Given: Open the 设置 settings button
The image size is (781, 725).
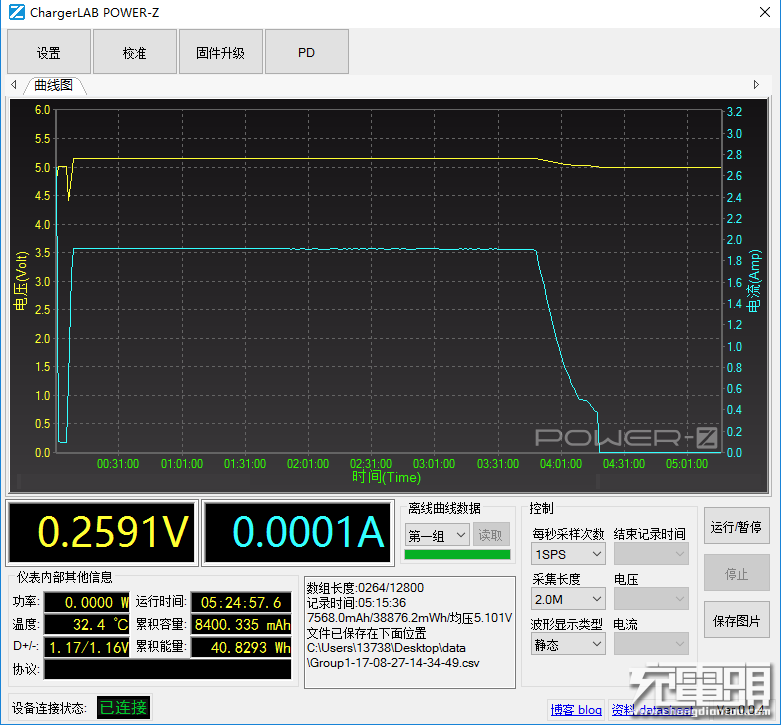Looking at the screenshot, I should (49, 52).
